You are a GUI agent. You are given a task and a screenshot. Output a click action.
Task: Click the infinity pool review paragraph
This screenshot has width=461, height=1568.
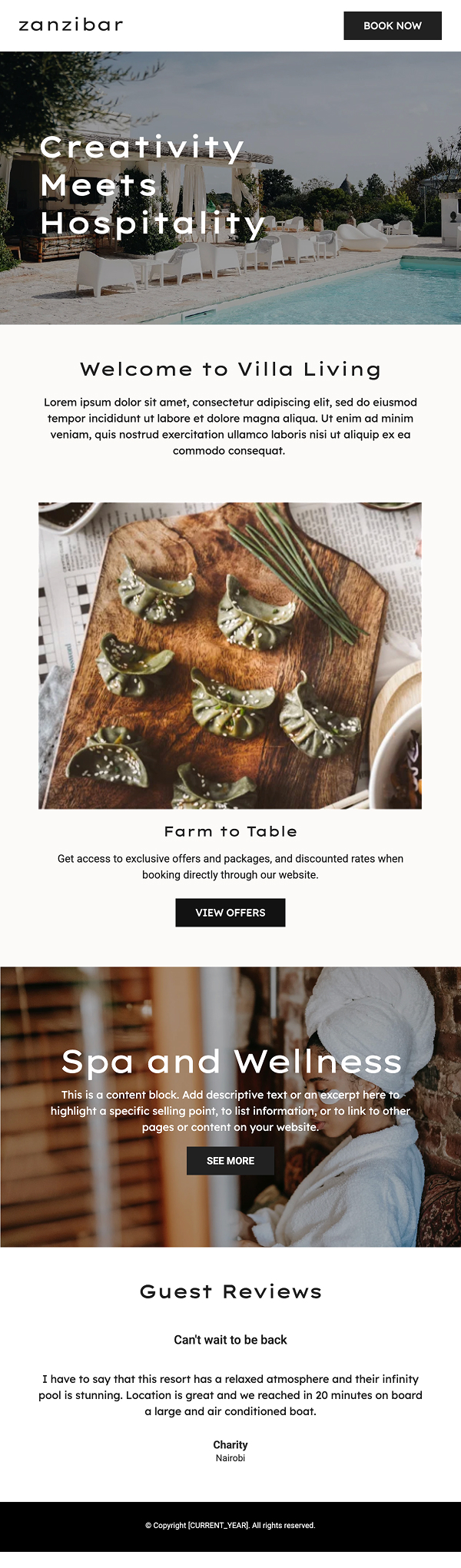click(x=230, y=1395)
